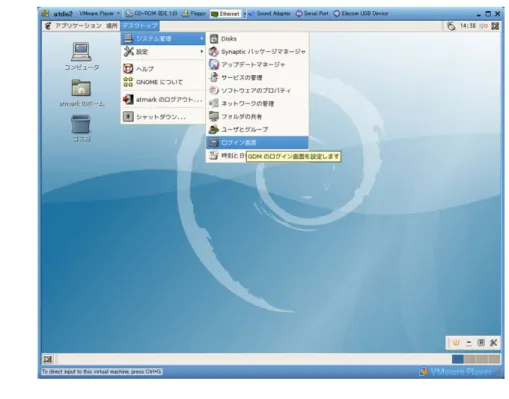
Task: Open サービスの管理 entry
Action: click(x=257, y=77)
